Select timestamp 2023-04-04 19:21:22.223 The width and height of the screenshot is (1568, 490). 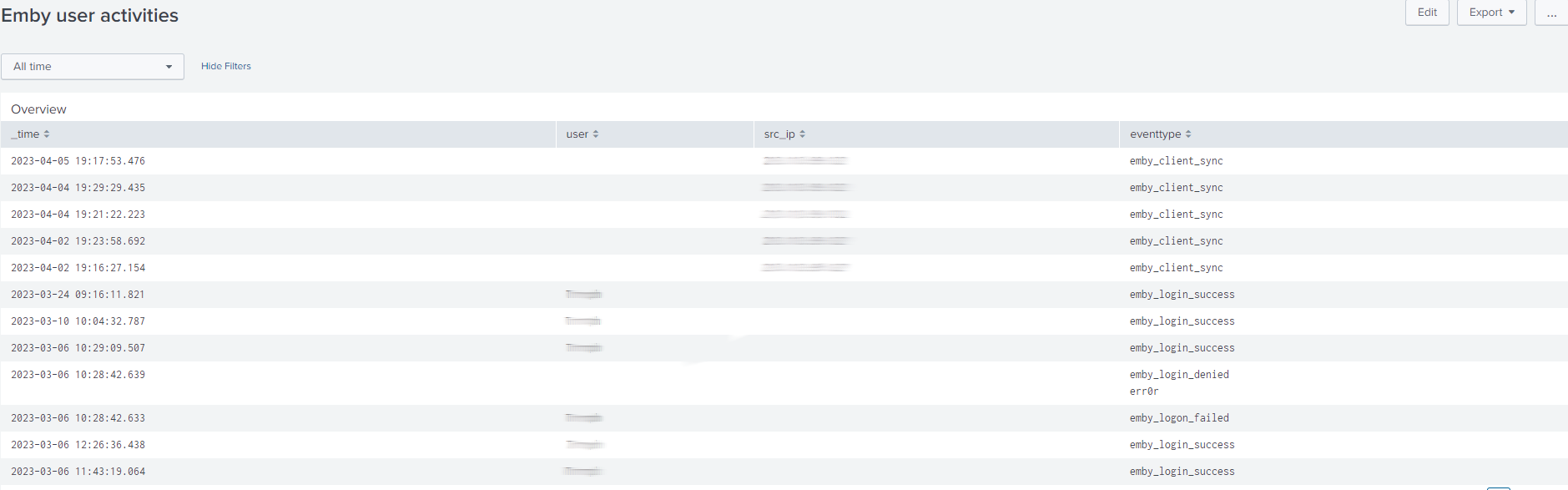78,215
